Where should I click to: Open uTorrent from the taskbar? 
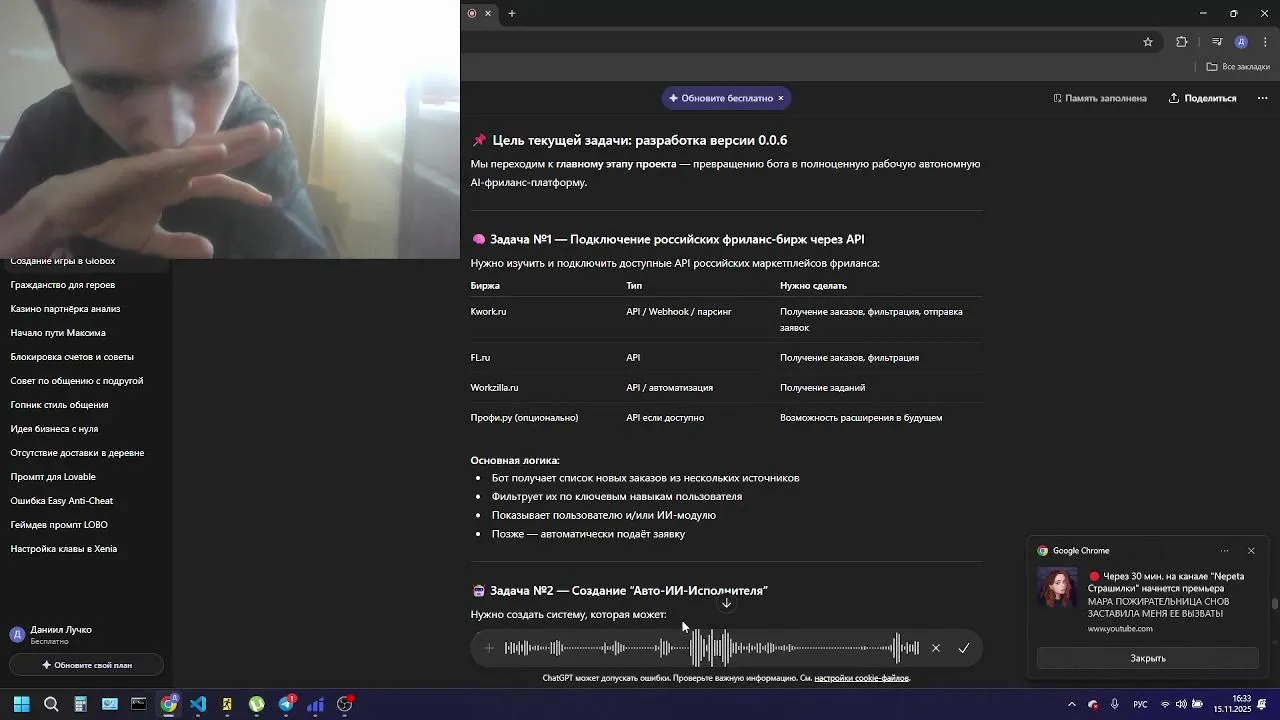[257, 704]
